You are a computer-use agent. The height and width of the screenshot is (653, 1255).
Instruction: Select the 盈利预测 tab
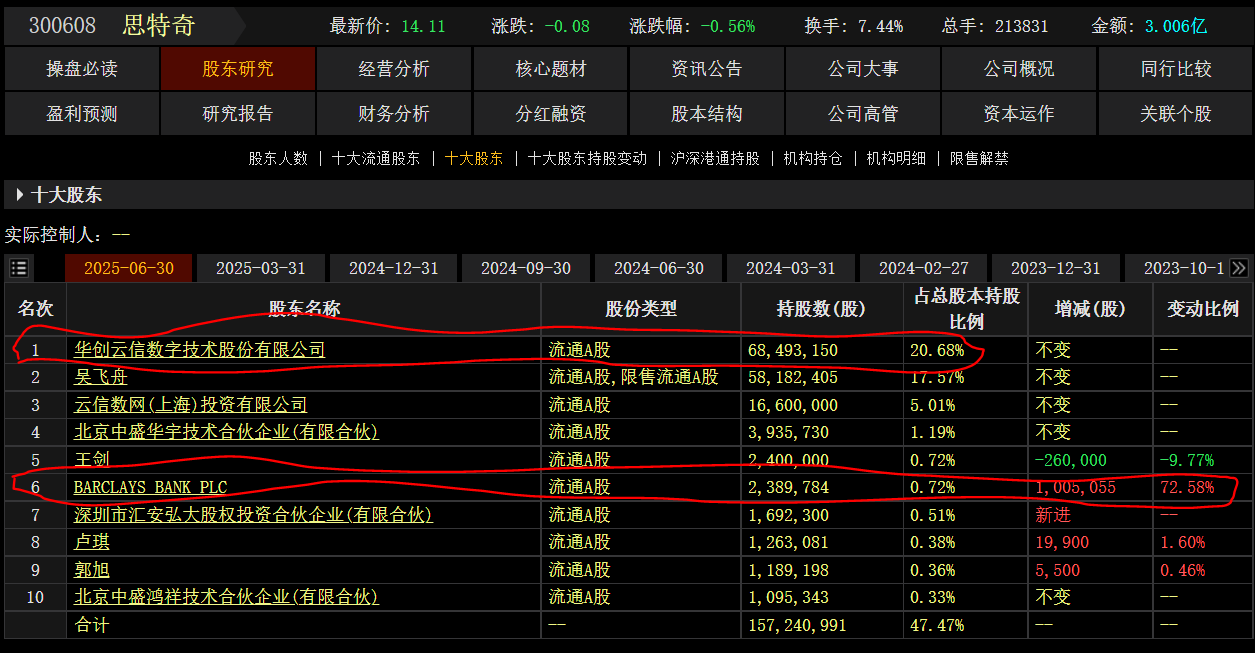pos(82,114)
